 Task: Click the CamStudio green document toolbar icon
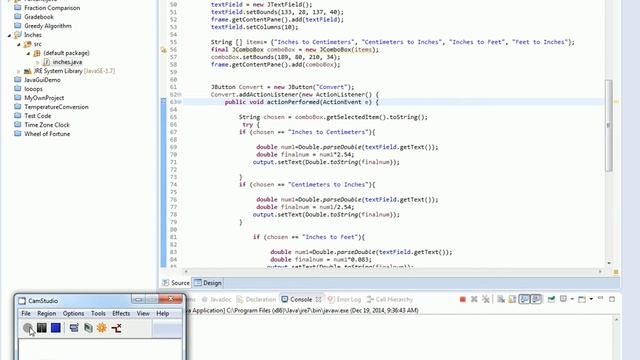point(88,328)
